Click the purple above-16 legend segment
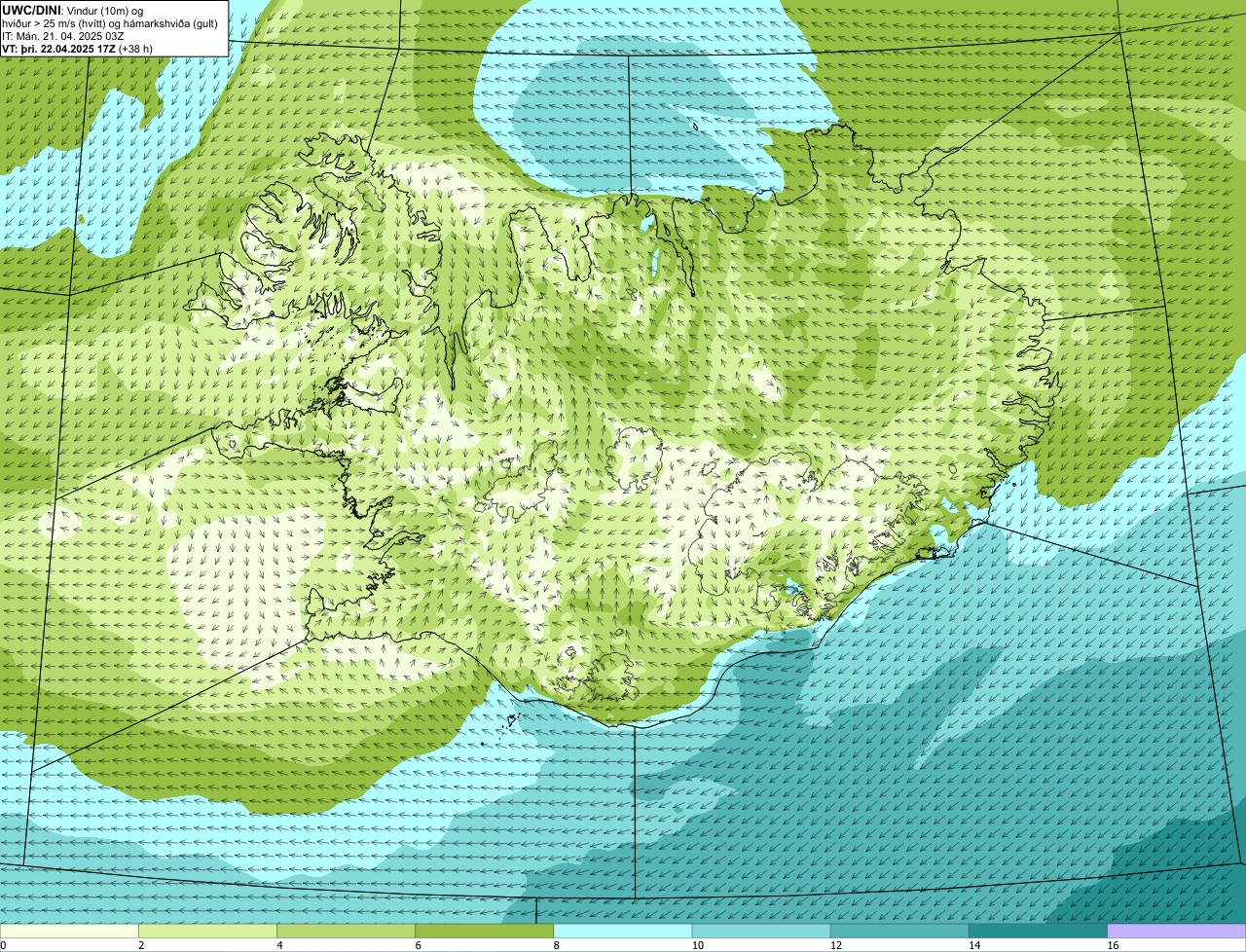Screen dimensions: 1246x952 click(1177, 931)
